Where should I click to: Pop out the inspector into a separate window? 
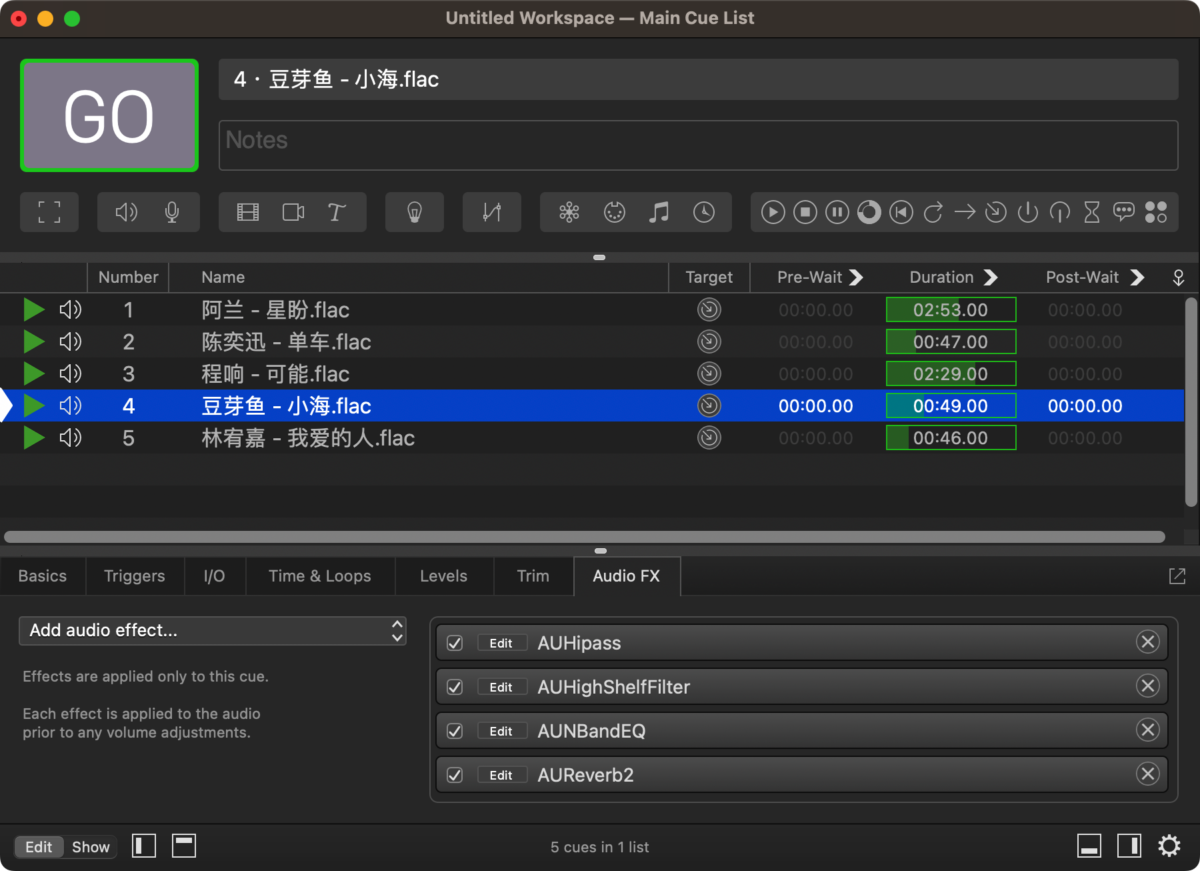[1177, 576]
